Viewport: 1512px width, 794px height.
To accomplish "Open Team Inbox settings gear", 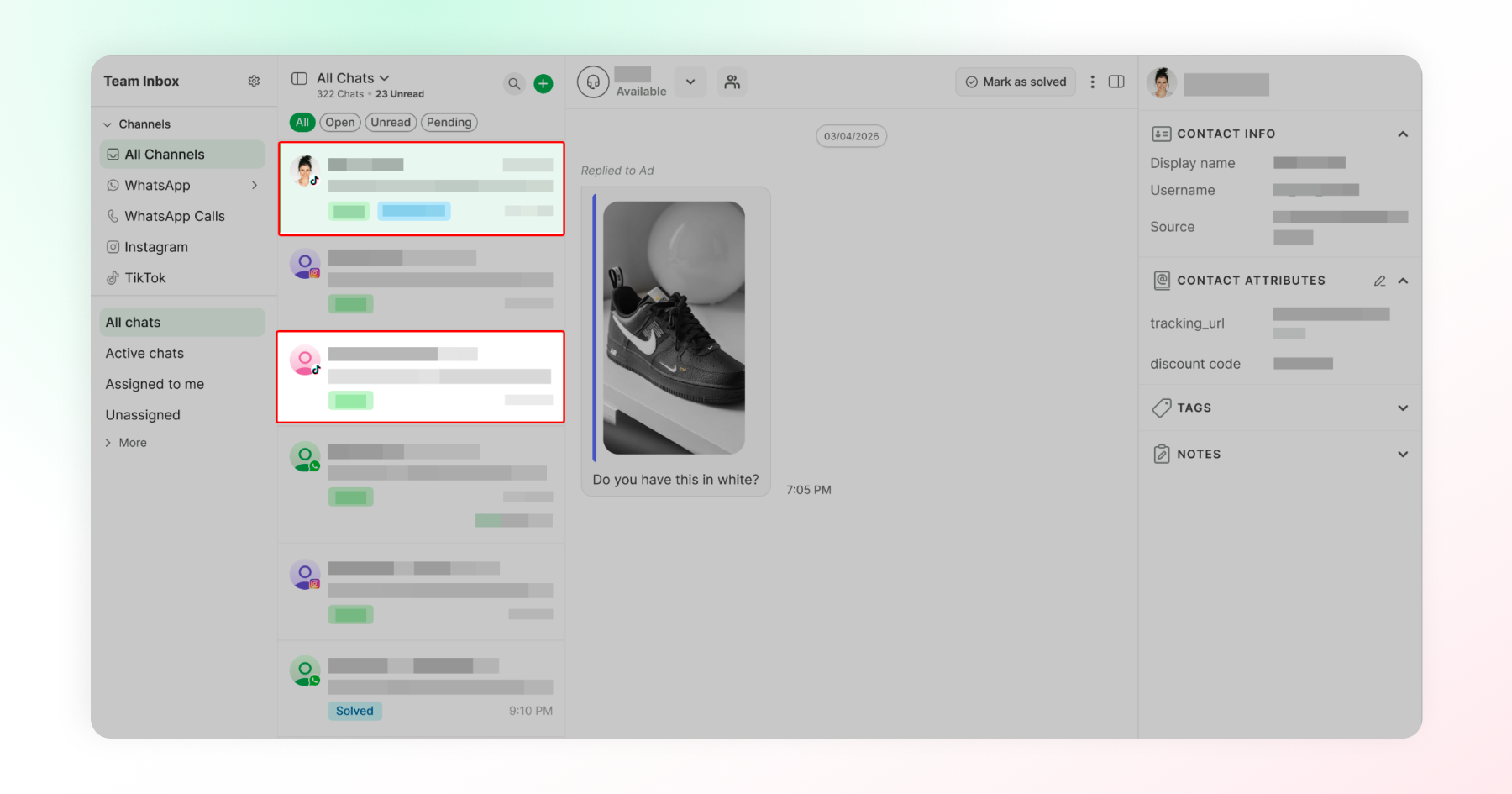I will [x=254, y=82].
